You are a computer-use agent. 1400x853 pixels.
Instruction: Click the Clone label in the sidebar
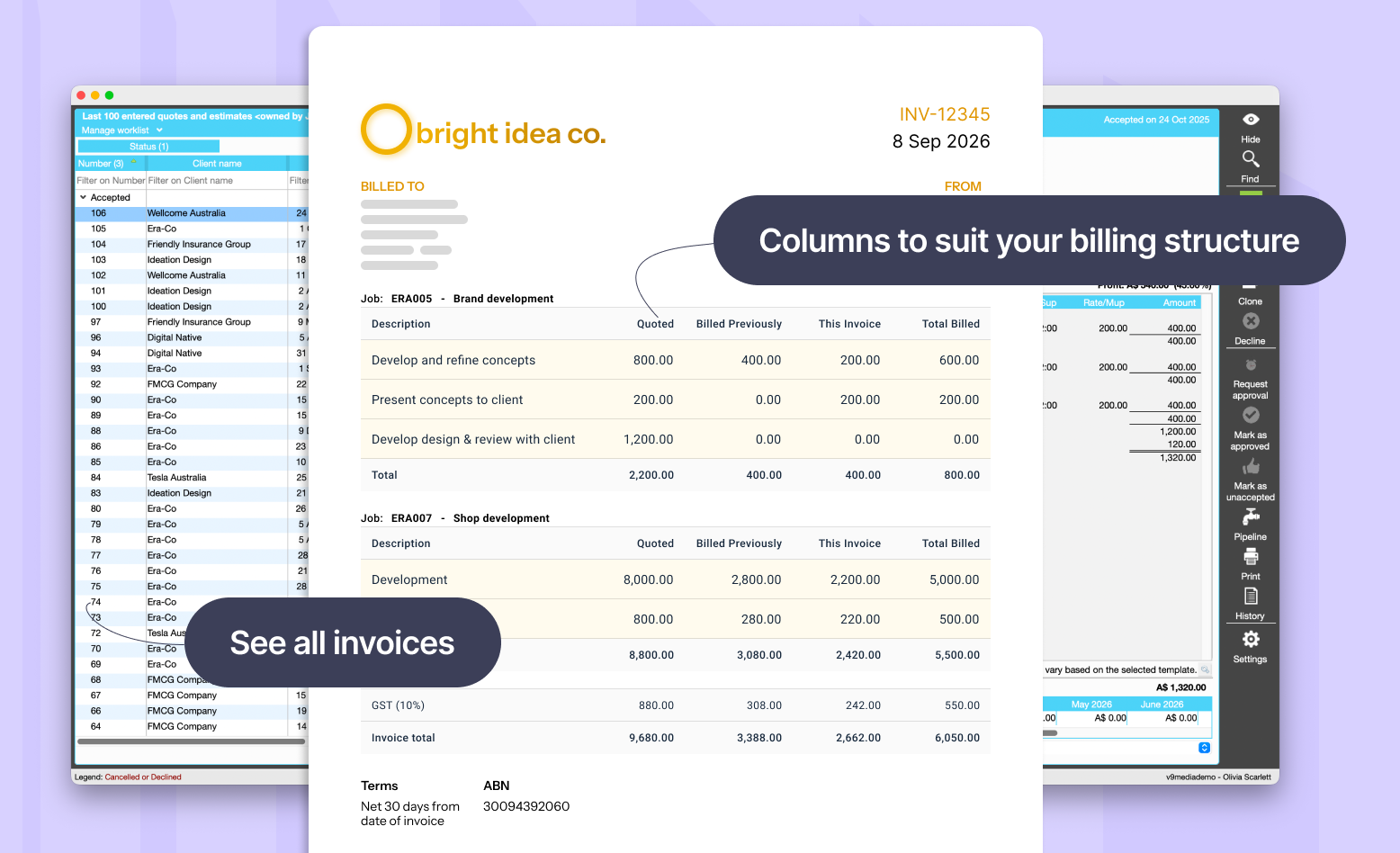point(1250,301)
